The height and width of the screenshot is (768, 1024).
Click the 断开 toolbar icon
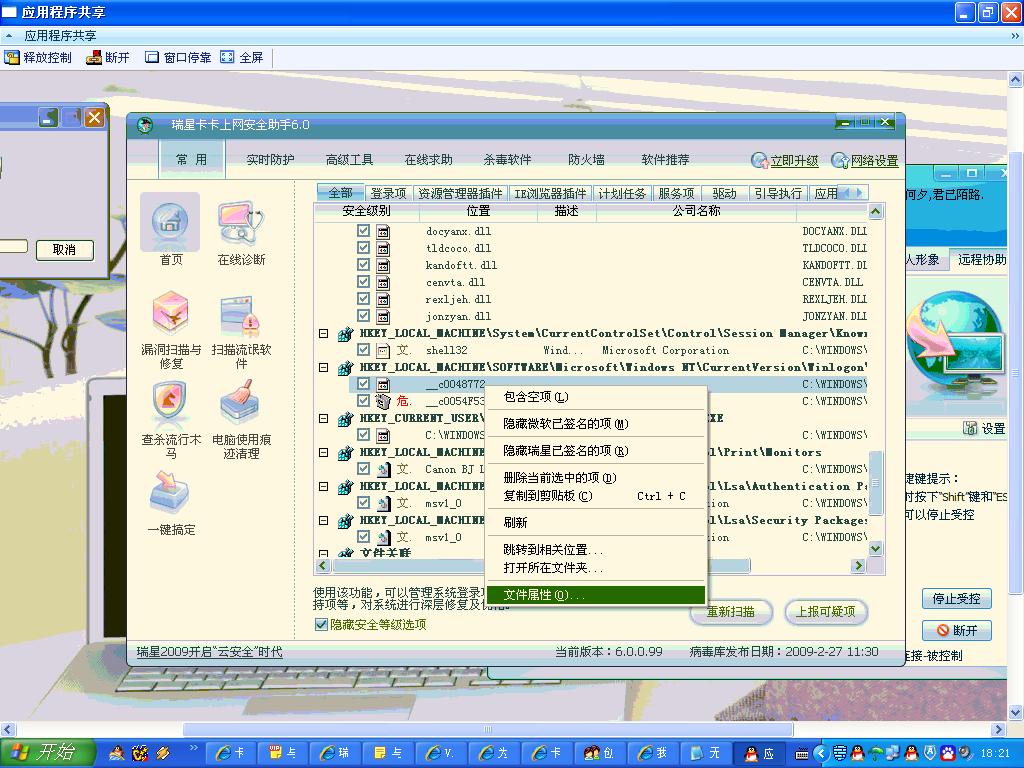tap(94, 57)
